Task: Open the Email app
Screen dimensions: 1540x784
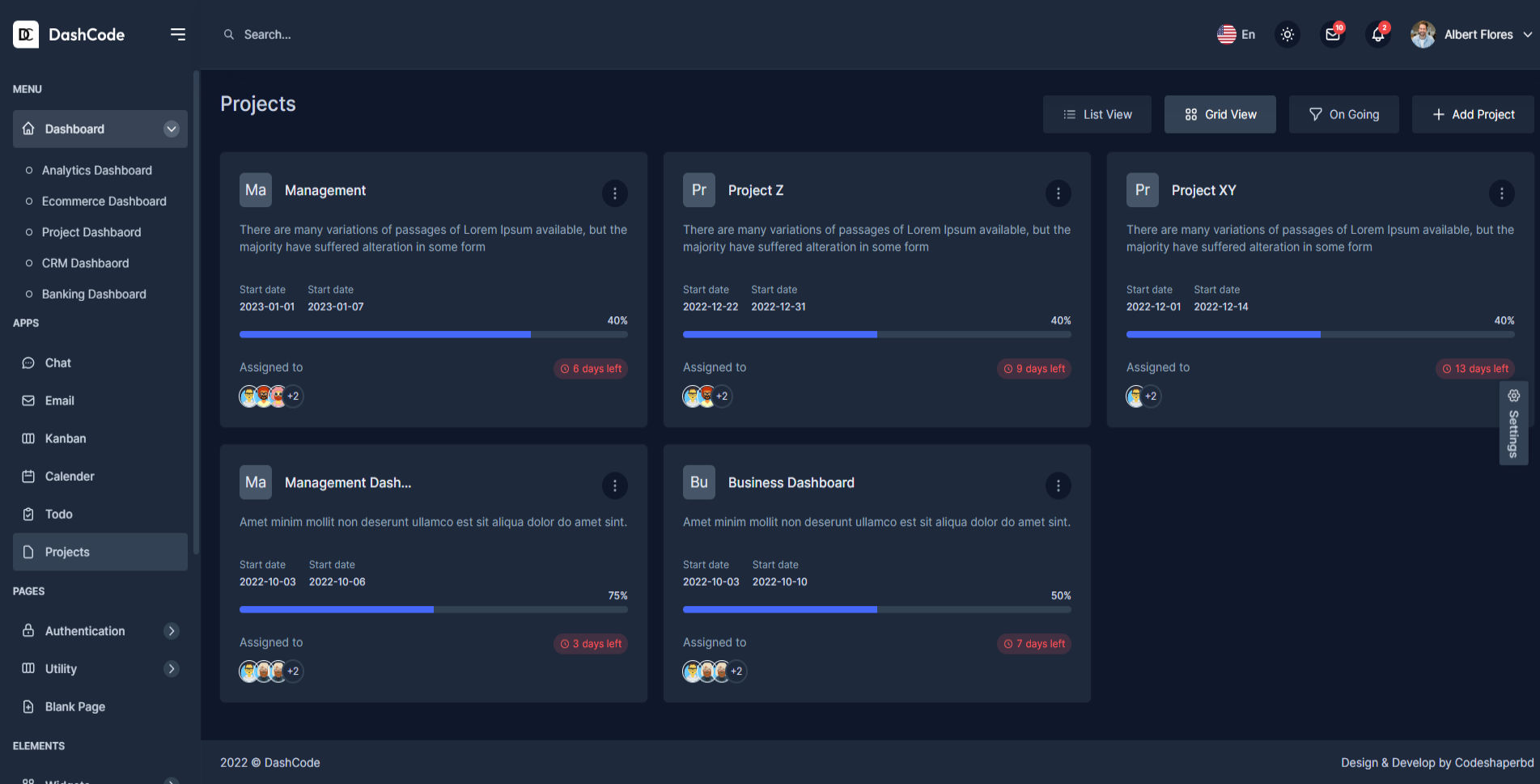Action: (59, 400)
